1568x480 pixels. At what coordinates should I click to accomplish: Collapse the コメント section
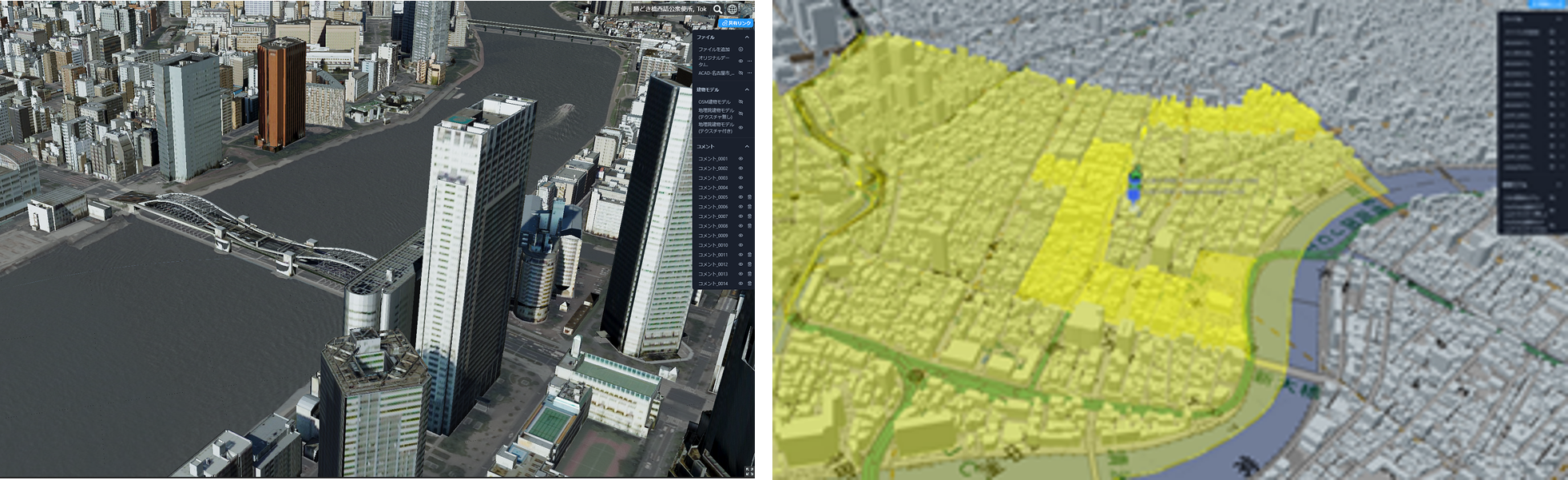(x=747, y=146)
